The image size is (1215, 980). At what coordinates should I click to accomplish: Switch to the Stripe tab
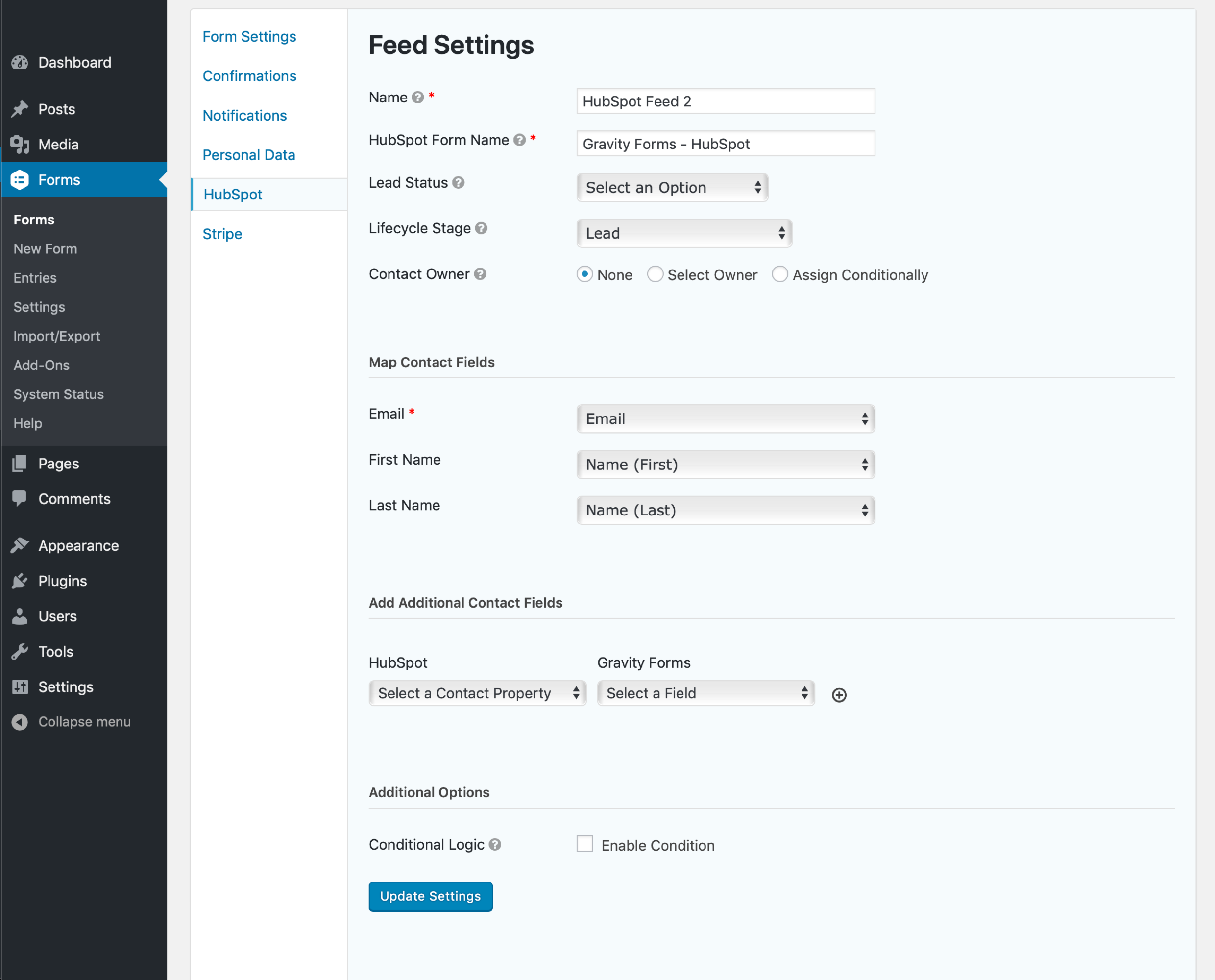[222, 234]
